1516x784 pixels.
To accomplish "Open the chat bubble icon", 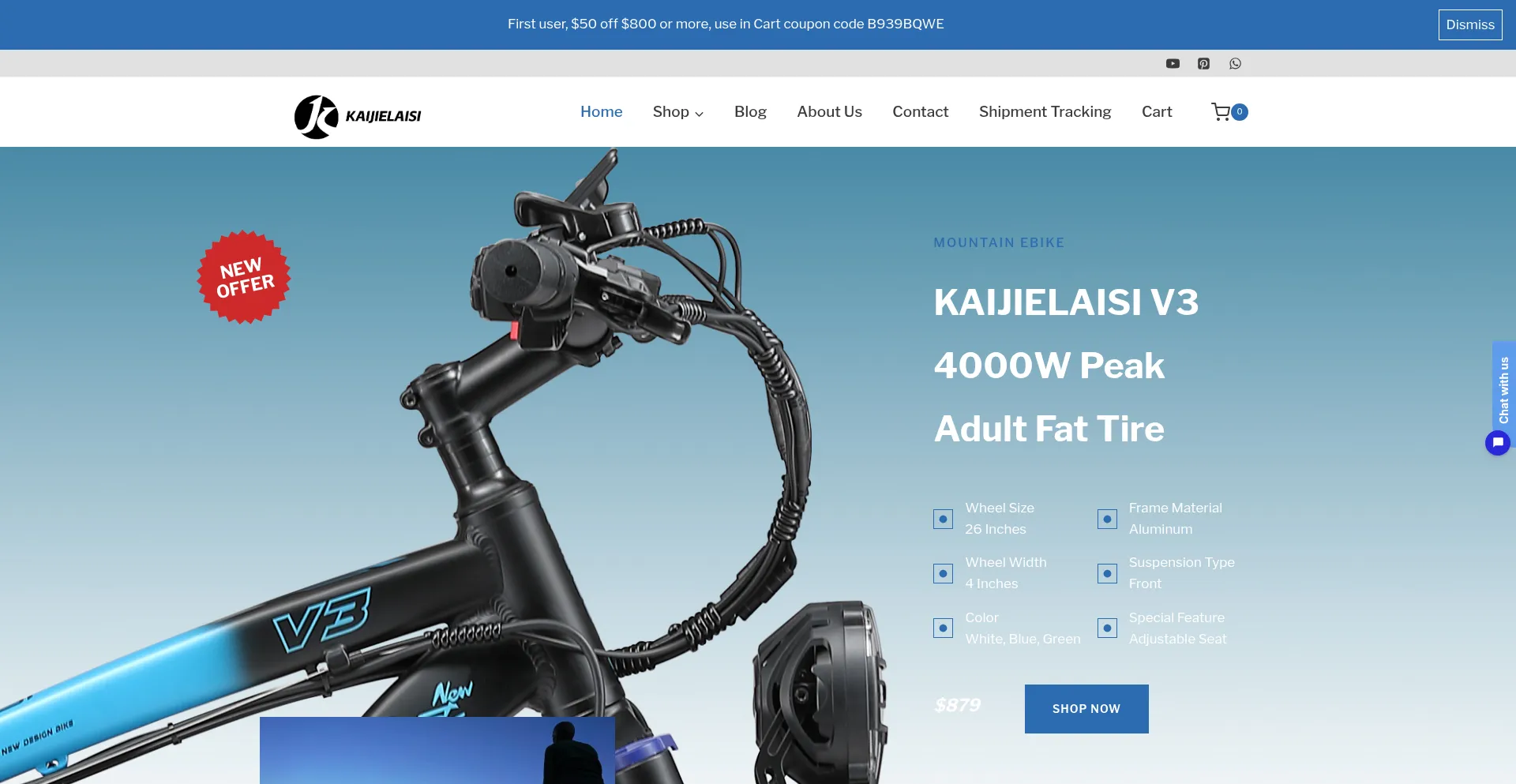I will coord(1498,443).
